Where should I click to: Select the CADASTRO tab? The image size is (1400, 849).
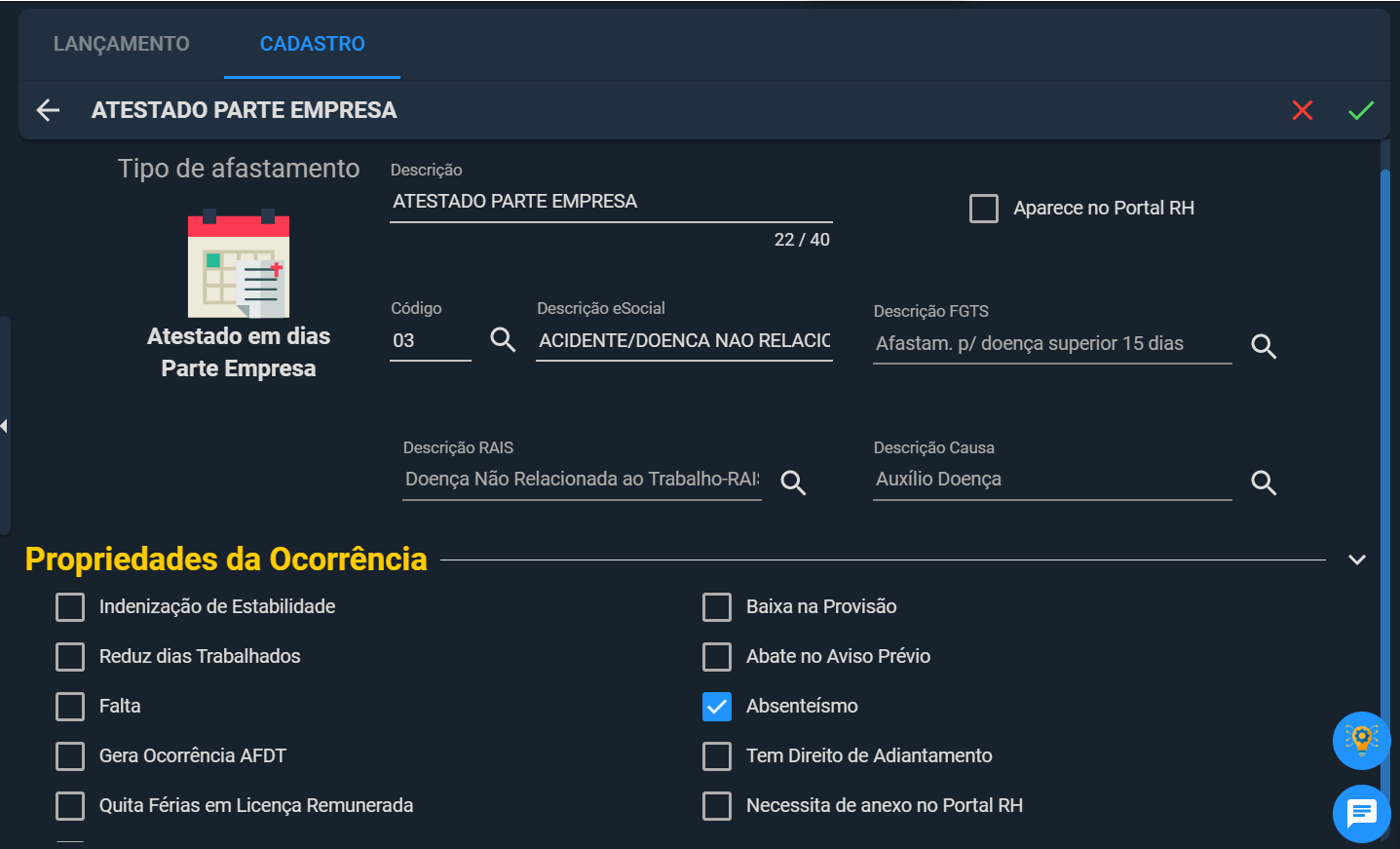tap(313, 44)
